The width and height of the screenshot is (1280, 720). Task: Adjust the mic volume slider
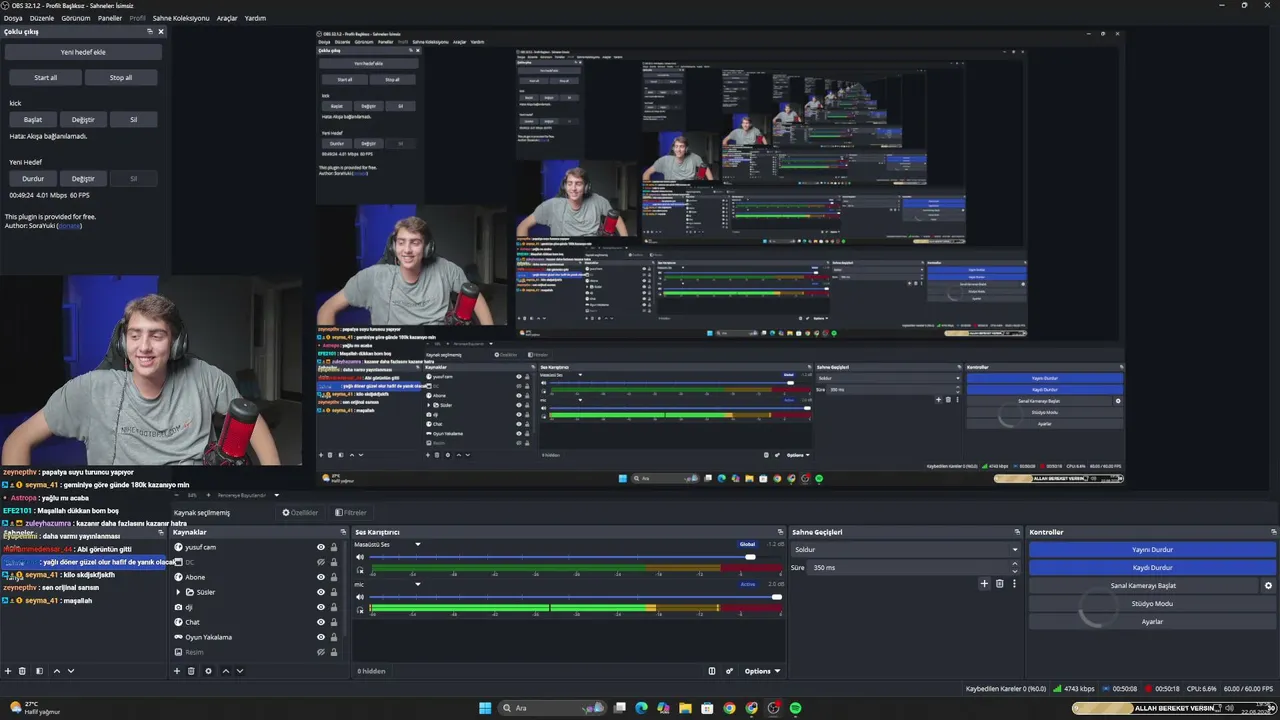576,597
